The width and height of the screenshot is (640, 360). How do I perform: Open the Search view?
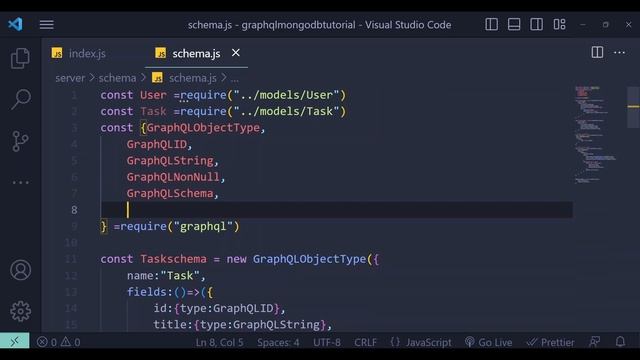pos(20,99)
